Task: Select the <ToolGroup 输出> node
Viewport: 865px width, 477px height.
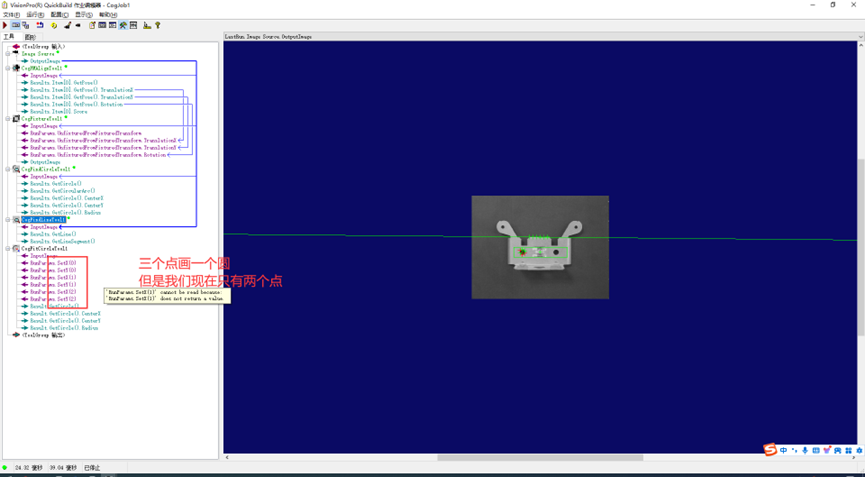Action: [43, 335]
